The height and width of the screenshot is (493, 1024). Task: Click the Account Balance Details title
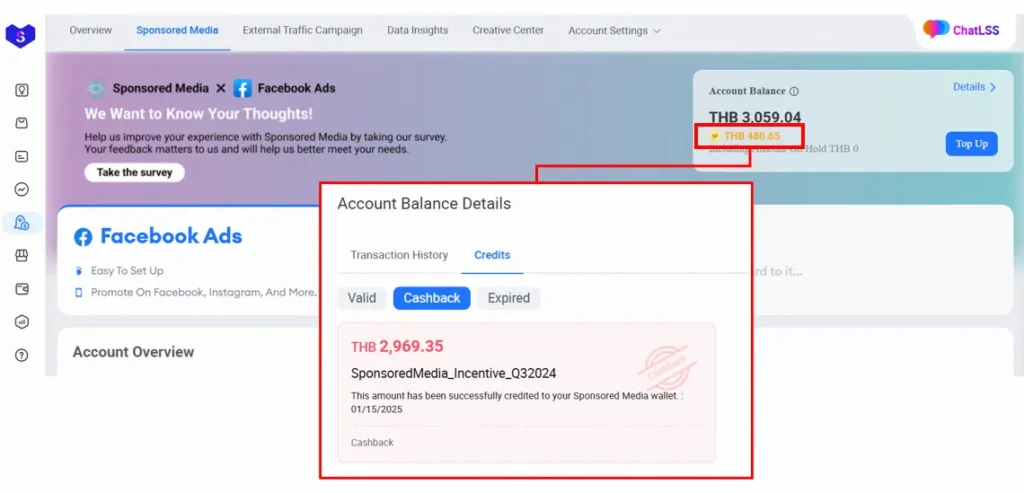click(424, 204)
